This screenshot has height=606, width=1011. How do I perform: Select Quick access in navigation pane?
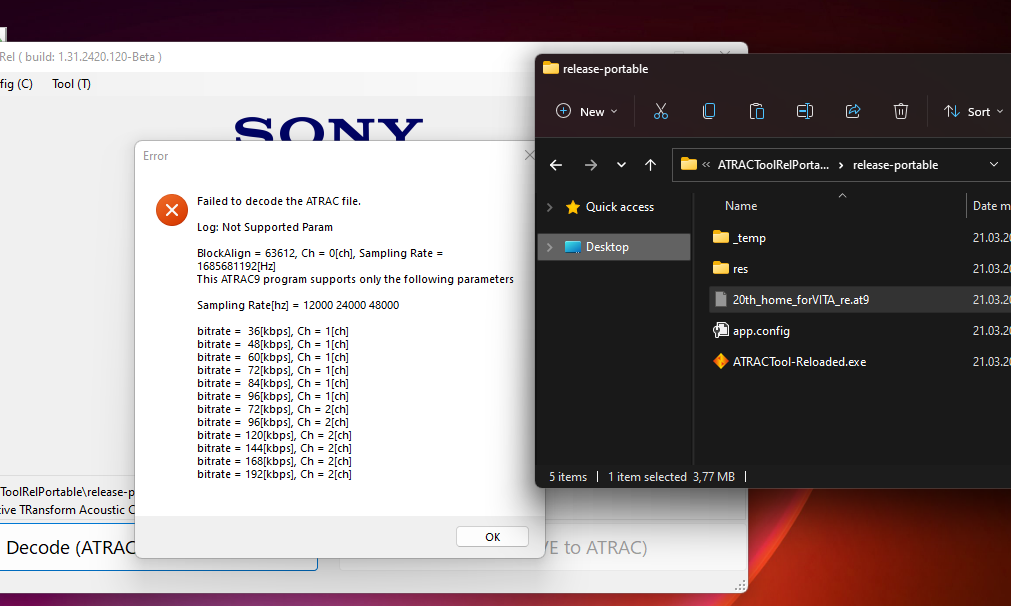(619, 207)
